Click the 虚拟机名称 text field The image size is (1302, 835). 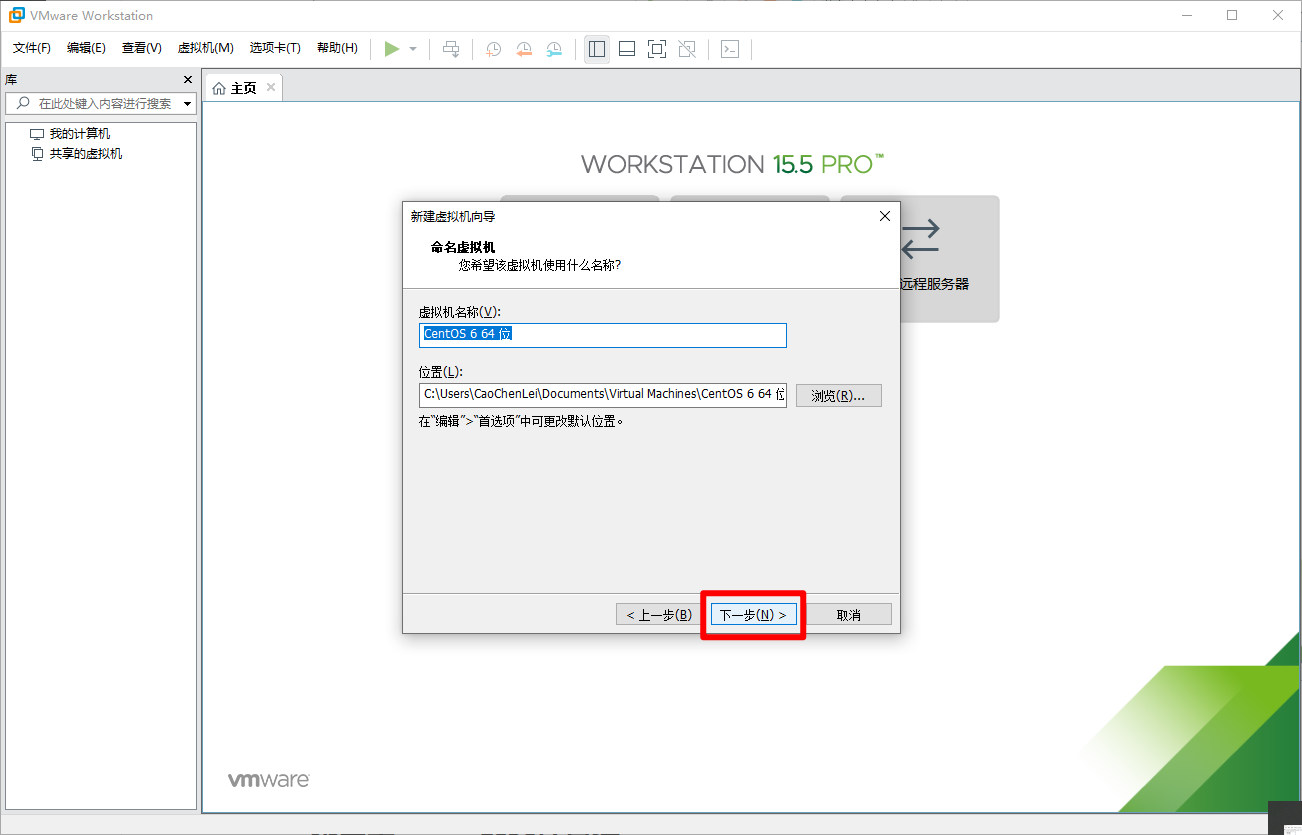(x=603, y=335)
